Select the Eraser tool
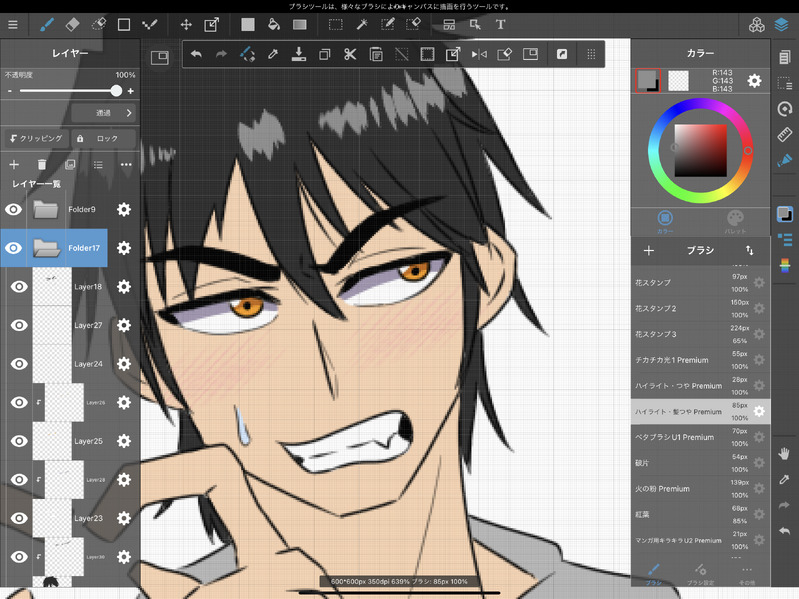 click(x=72, y=24)
